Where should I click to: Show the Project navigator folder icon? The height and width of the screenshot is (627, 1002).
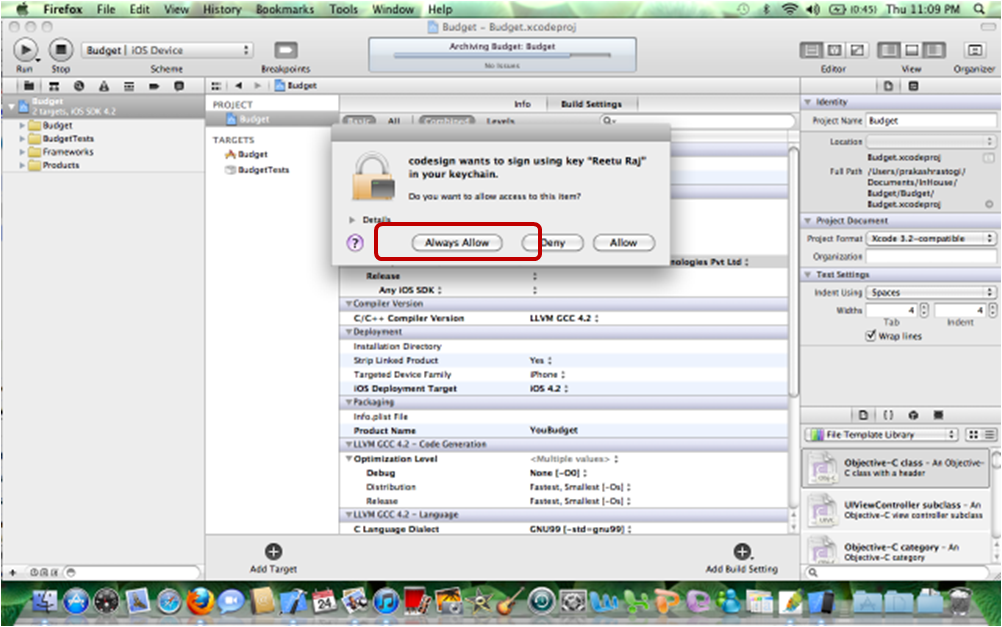click(29, 86)
